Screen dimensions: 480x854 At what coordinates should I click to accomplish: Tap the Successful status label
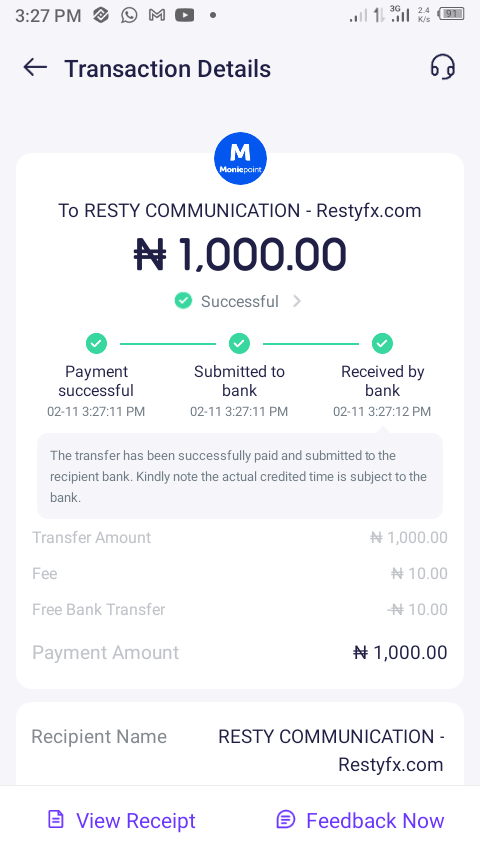pyautogui.click(x=240, y=301)
